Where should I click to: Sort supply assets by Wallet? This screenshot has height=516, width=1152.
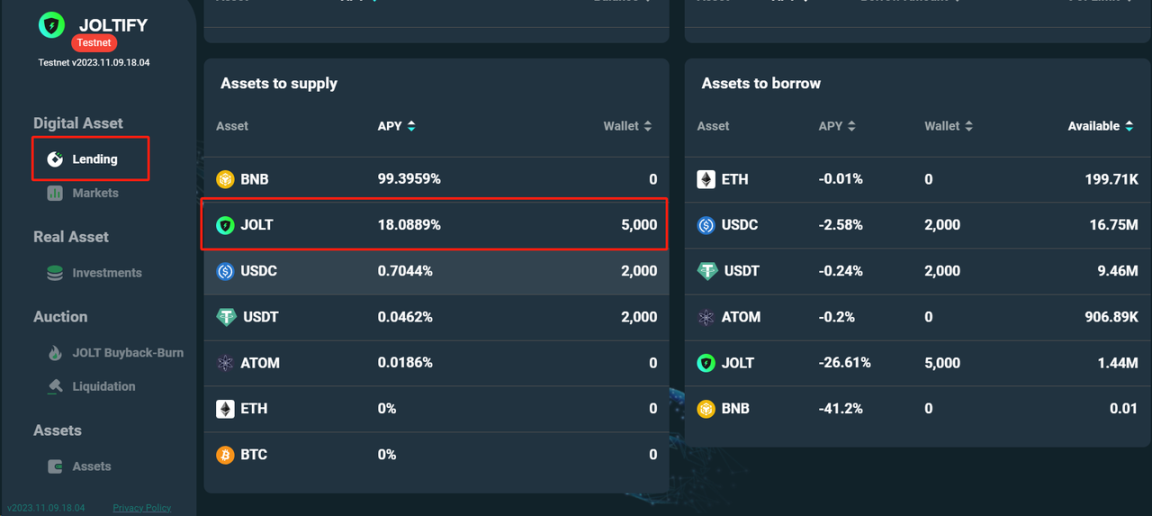click(627, 126)
